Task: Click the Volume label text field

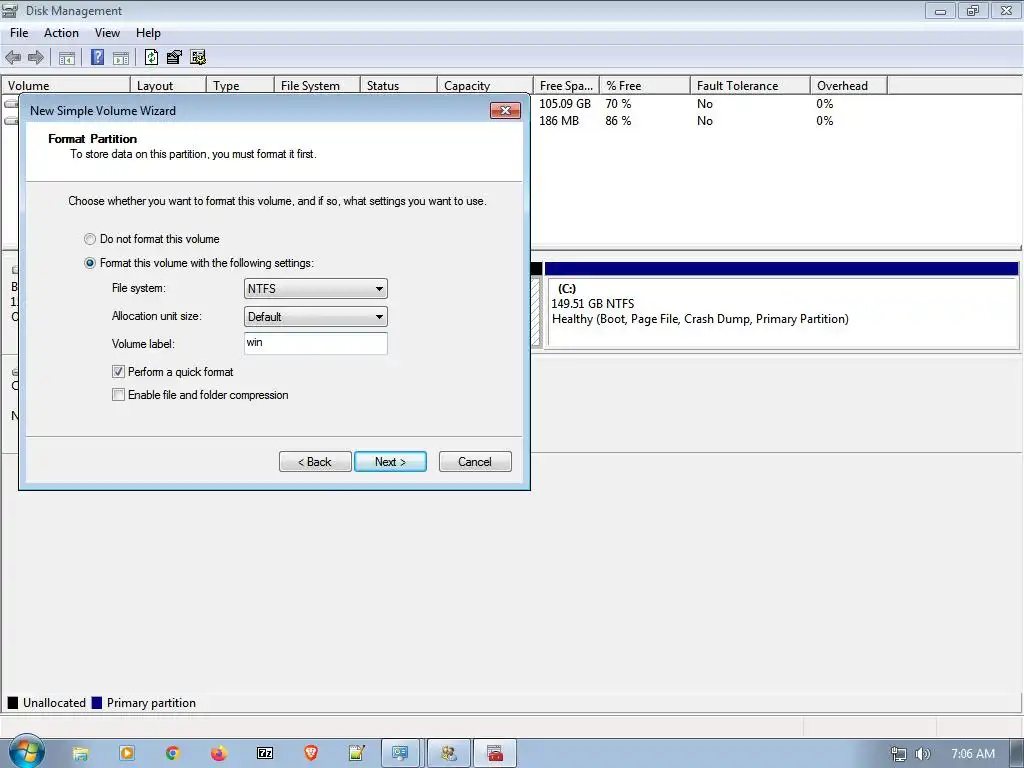Action: tap(315, 344)
